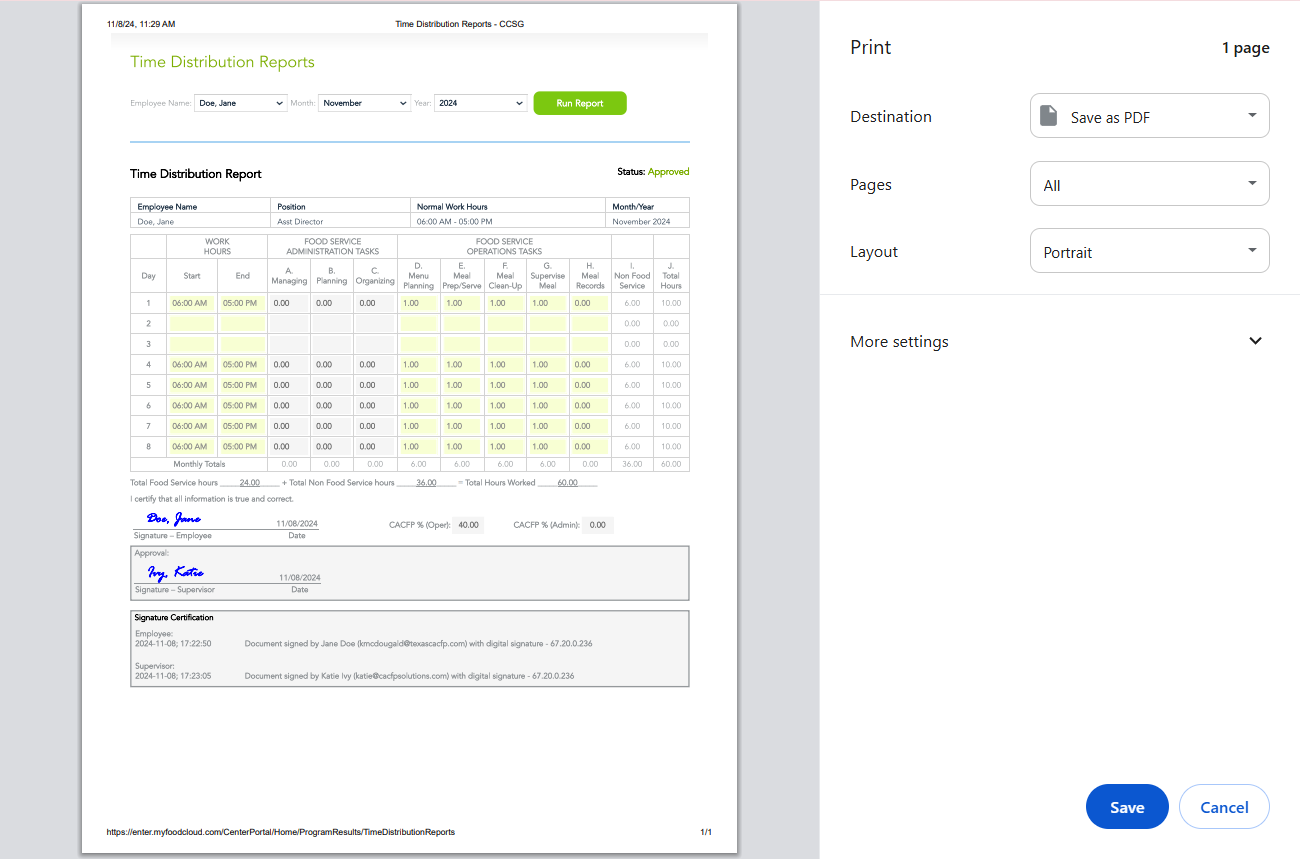This screenshot has width=1300, height=859.
Task: Open the Destination dropdown showing Save as PDF
Action: [x=1150, y=116]
